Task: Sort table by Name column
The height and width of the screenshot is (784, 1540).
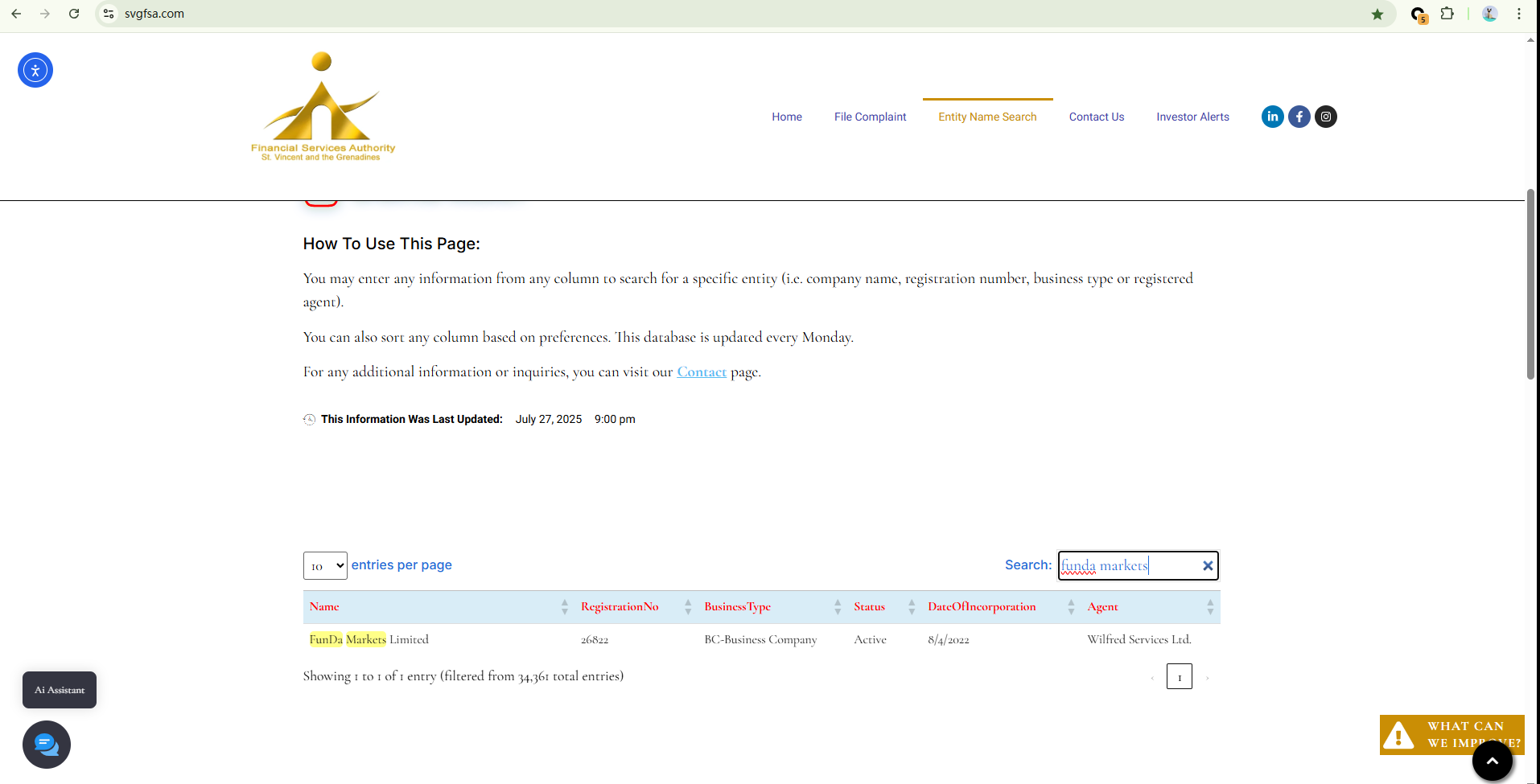Action: click(x=324, y=607)
